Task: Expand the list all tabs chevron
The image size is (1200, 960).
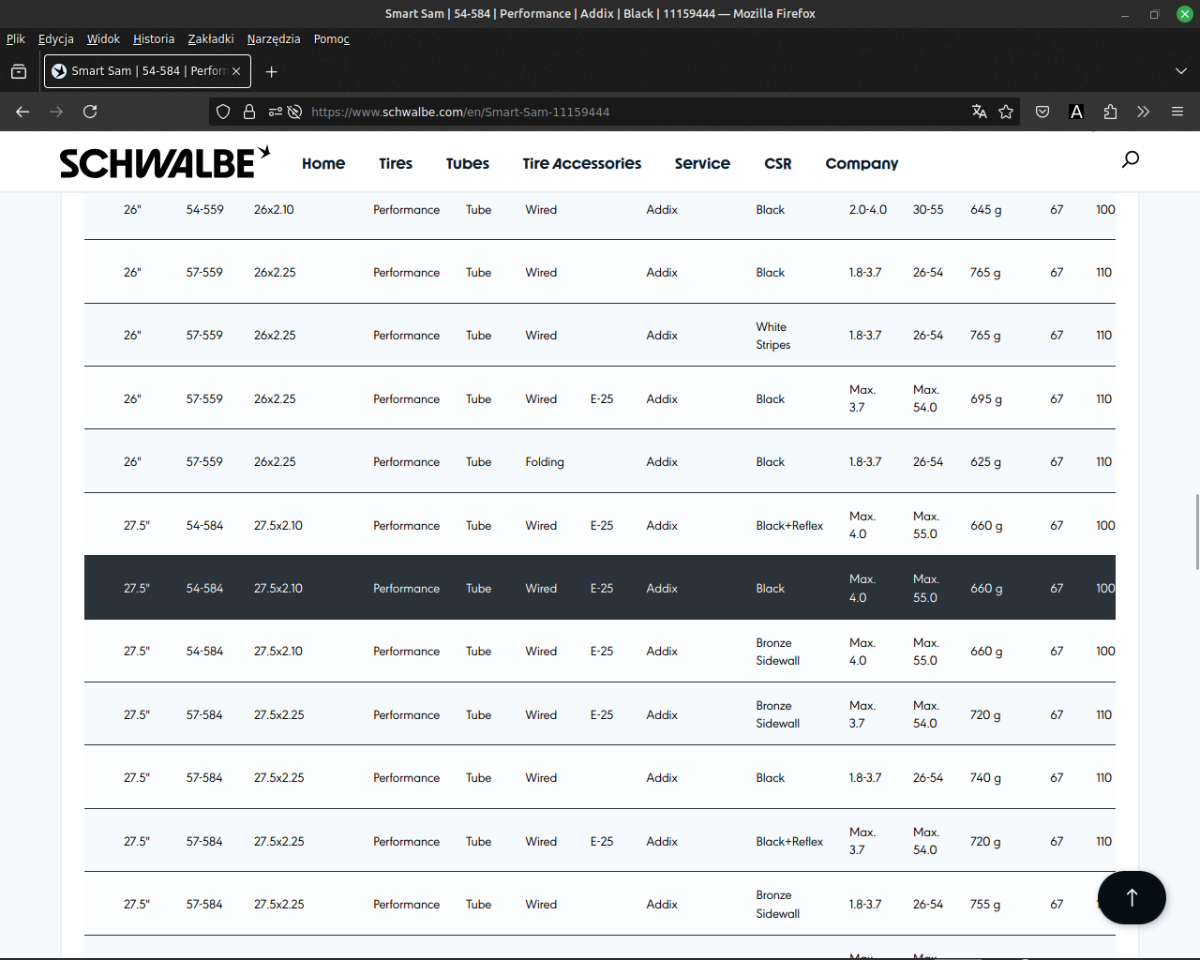Action: (x=1180, y=71)
